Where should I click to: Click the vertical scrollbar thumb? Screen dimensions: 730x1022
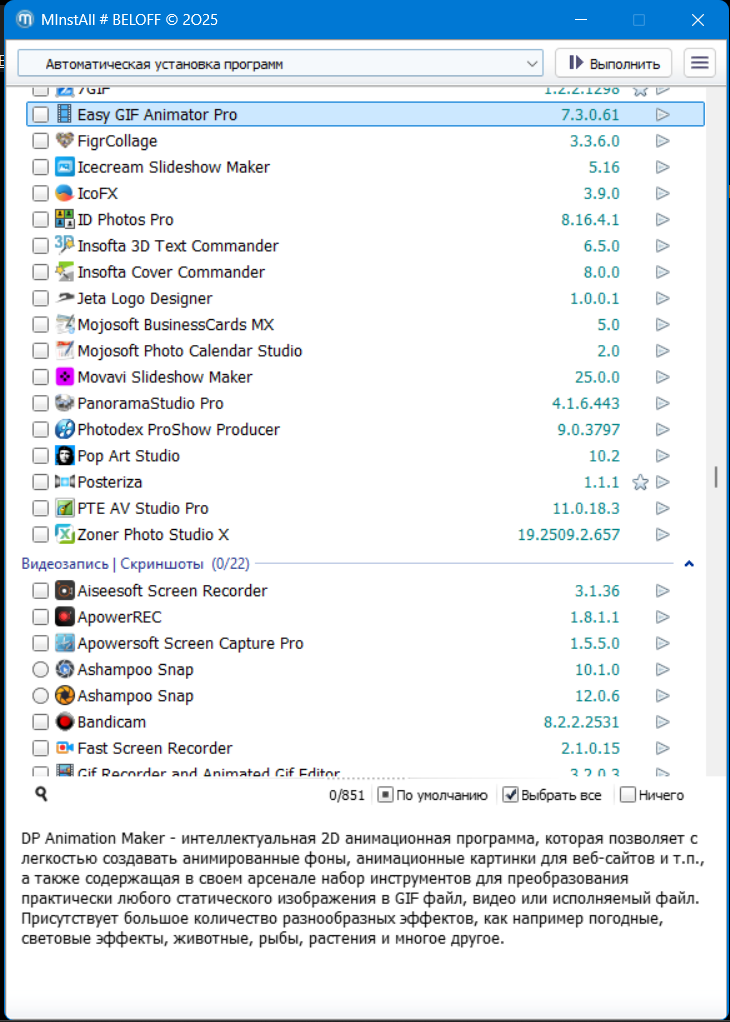click(x=716, y=476)
